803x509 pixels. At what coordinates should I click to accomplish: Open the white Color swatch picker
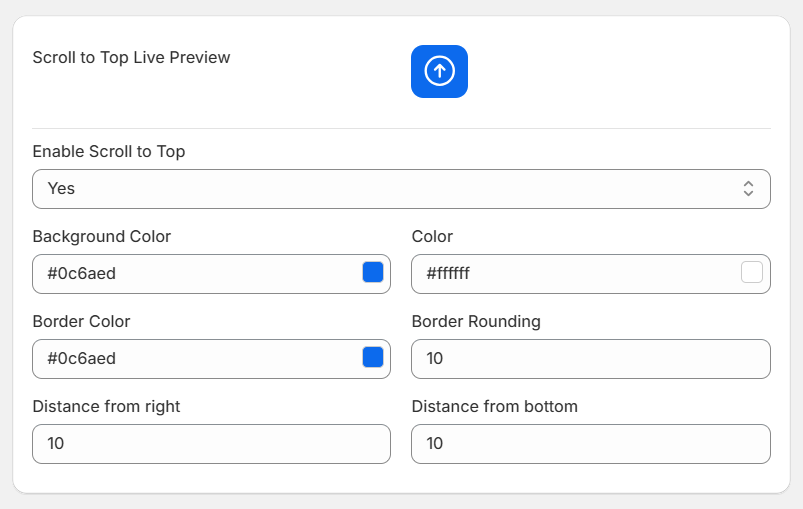pyautogui.click(x=752, y=272)
